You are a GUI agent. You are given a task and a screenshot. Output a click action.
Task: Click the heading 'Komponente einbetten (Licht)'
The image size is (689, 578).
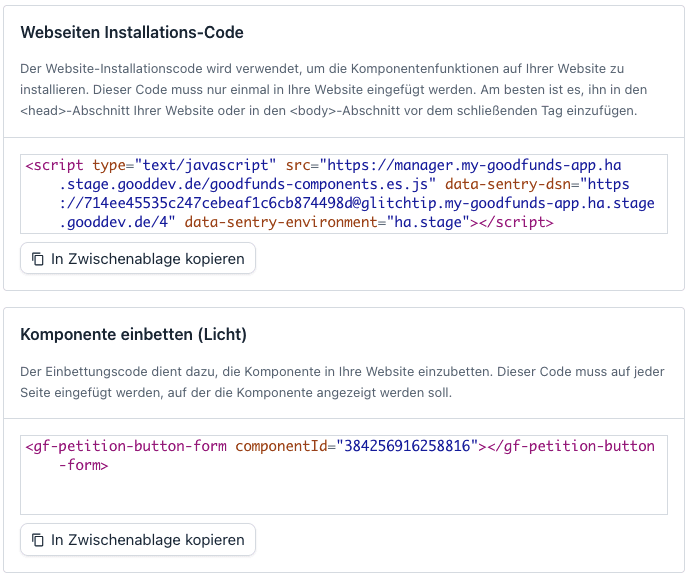(133, 334)
